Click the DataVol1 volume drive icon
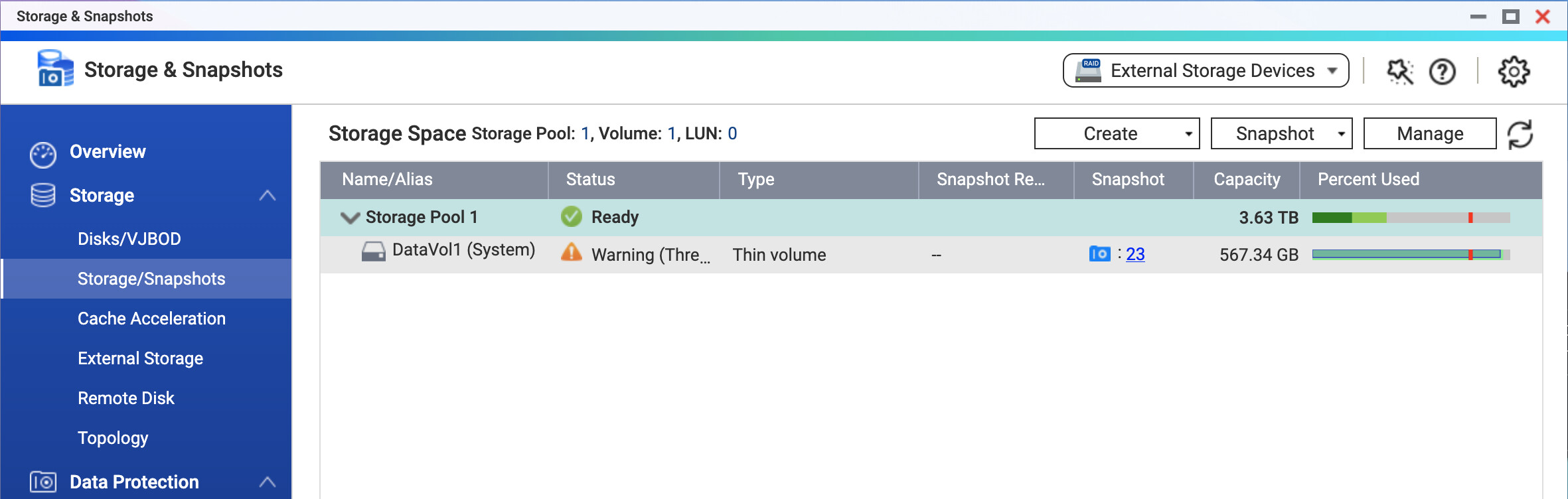Viewport: 1568px width, 499px height. tap(373, 251)
